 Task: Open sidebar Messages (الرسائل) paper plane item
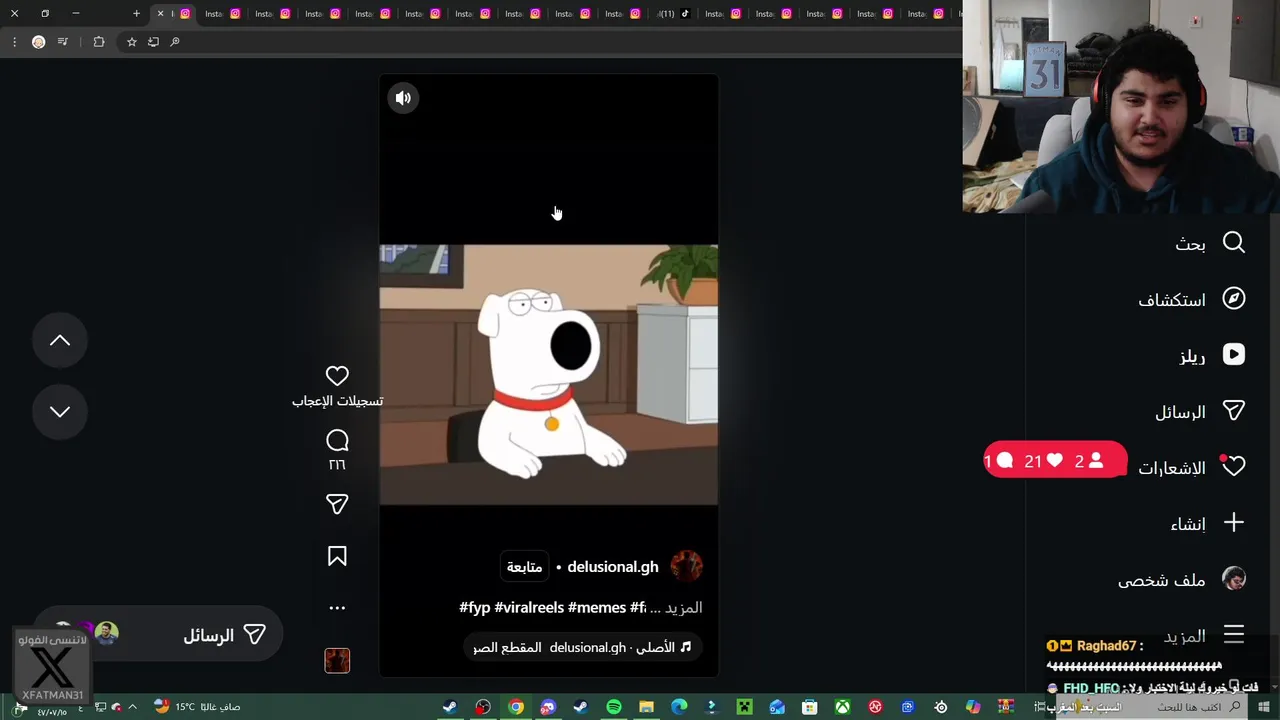[1199, 411]
